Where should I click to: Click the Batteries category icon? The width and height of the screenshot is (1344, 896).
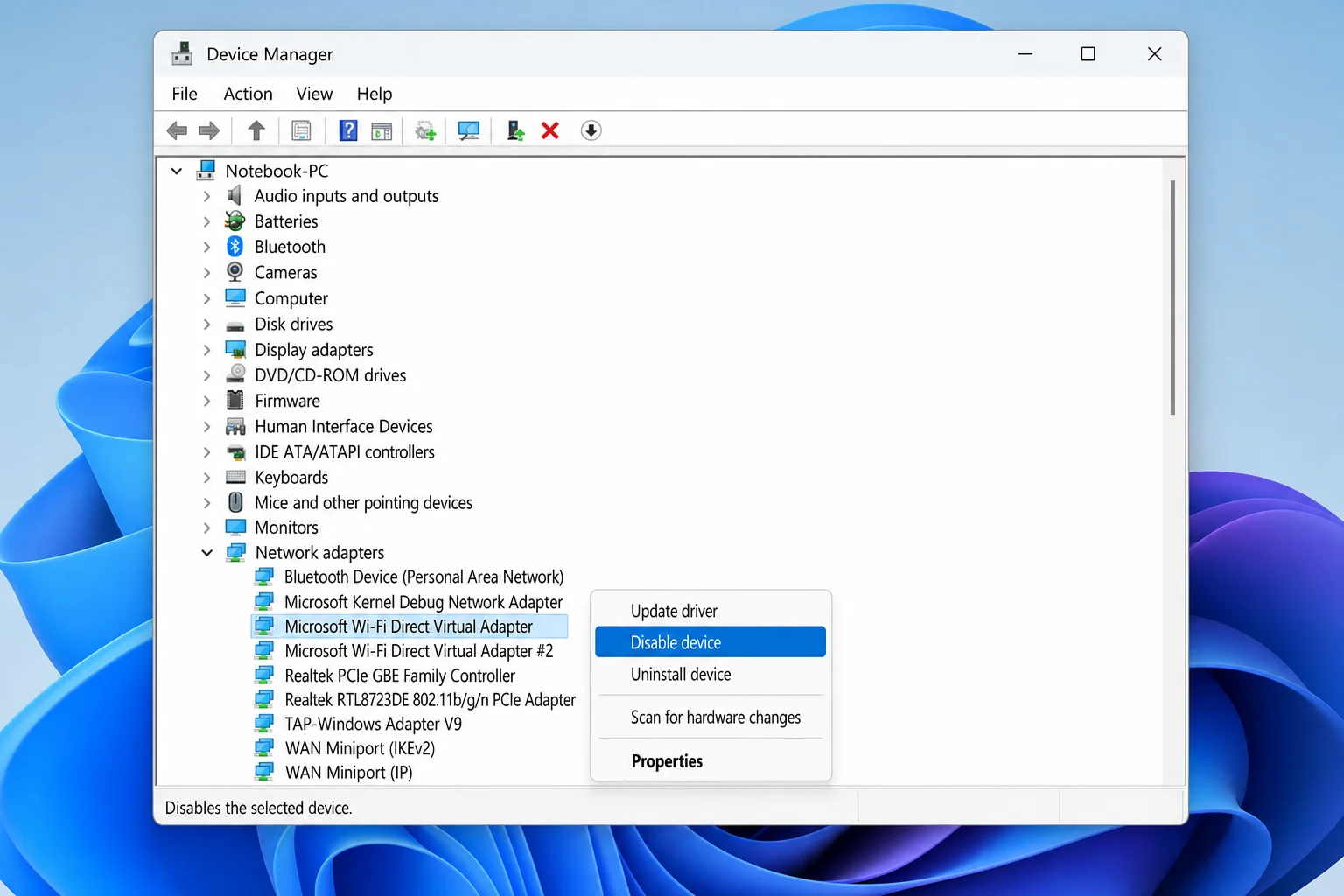pyautogui.click(x=234, y=221)
